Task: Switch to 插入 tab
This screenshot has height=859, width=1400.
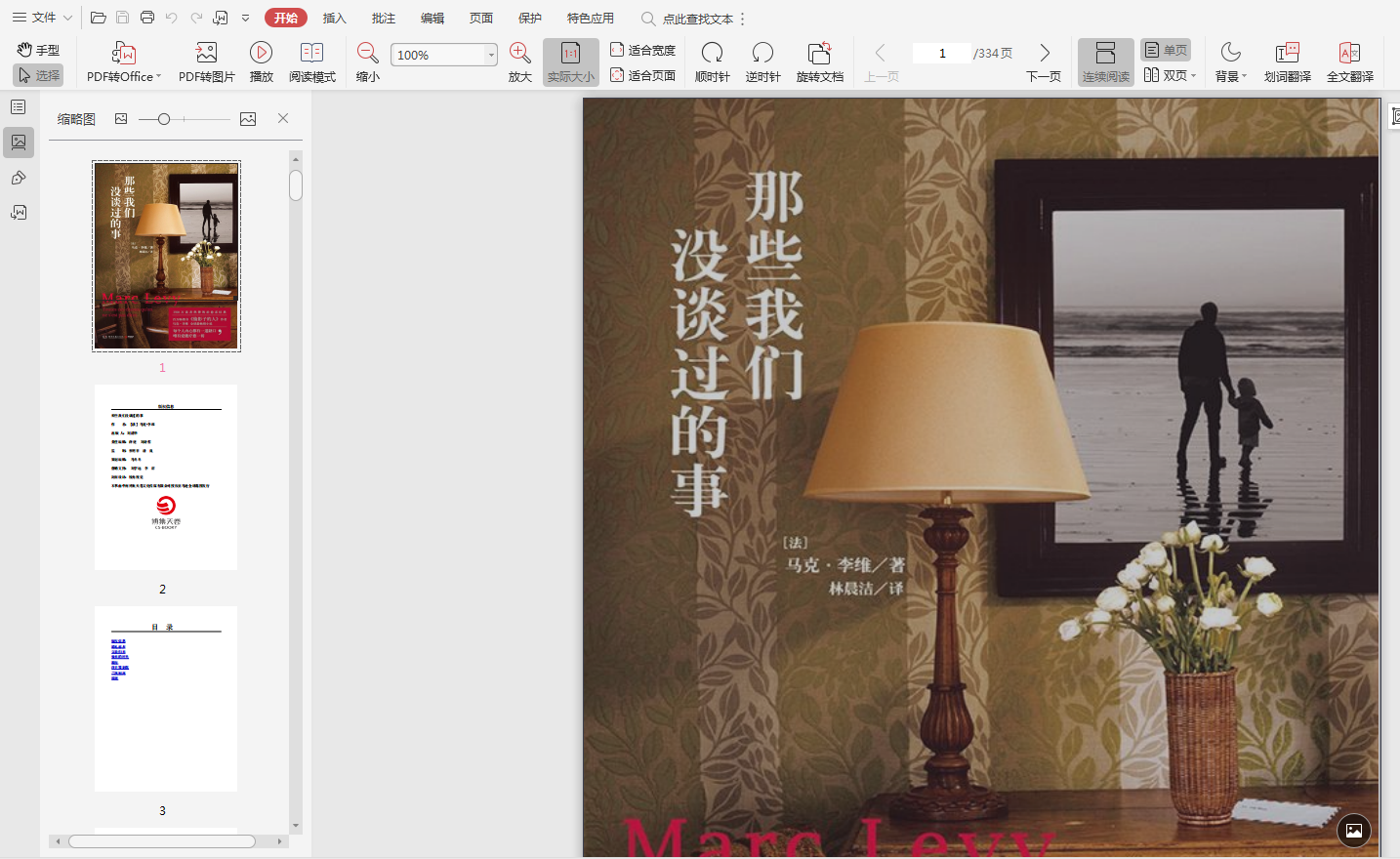Action: [x=334, y=18]
